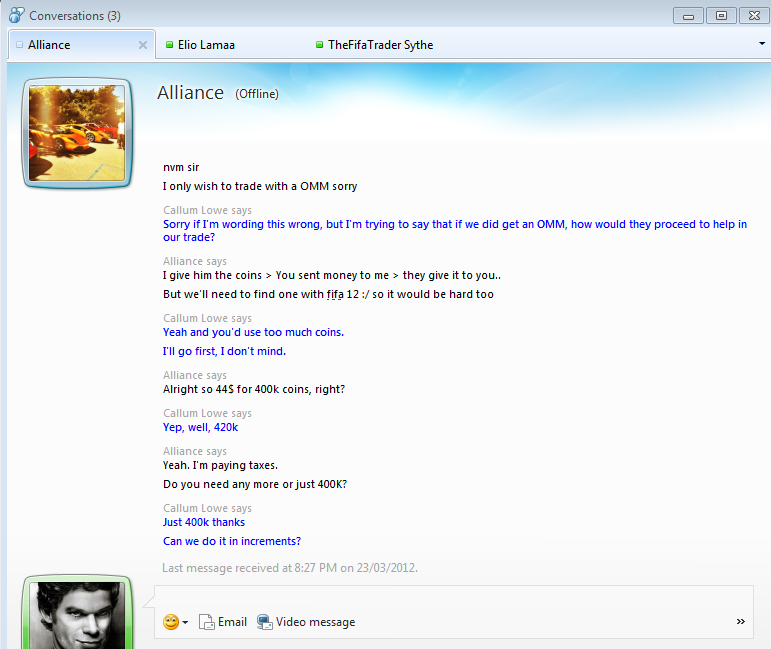Click the Video message button
Screen dimensions: 771x649
click(x=306, y=622)
